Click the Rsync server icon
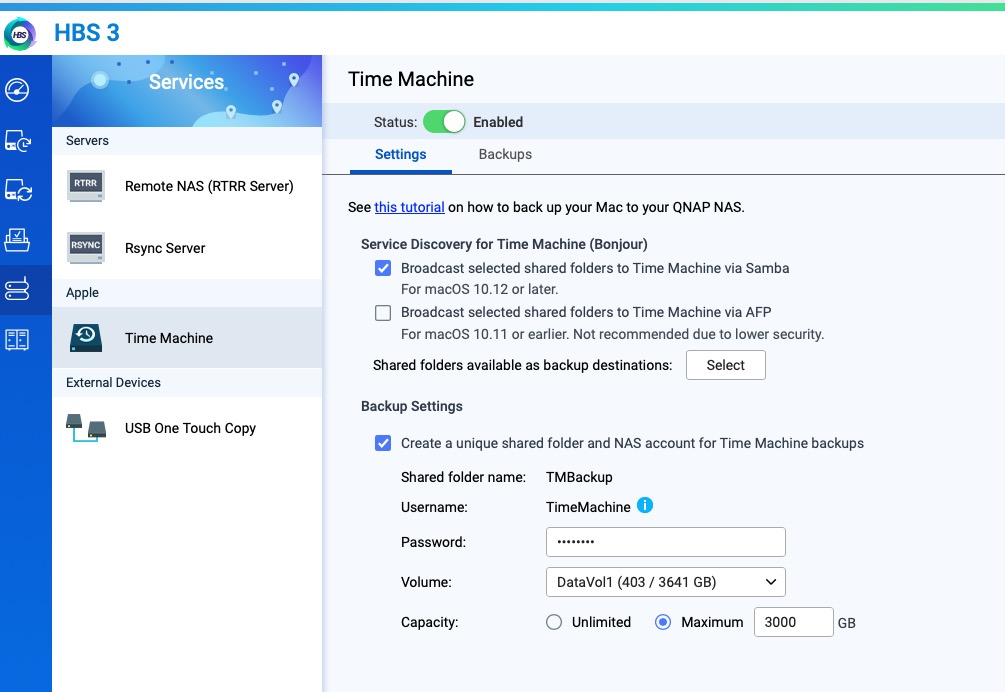Image resolution: width=1005 pixels, height=692 pixels. click(86, 248)
